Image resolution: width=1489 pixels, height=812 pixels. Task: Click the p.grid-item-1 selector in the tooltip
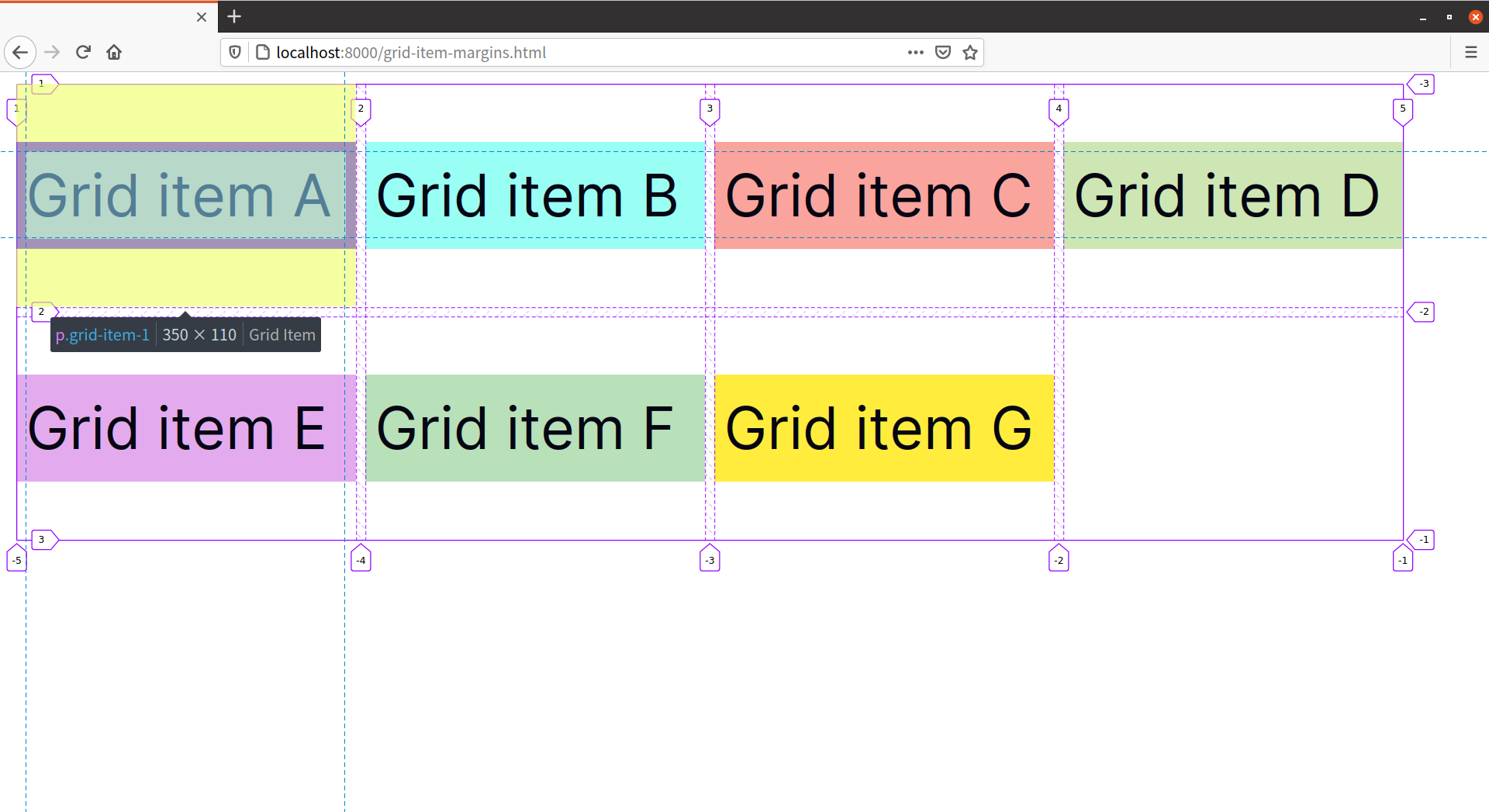point(102,334)
